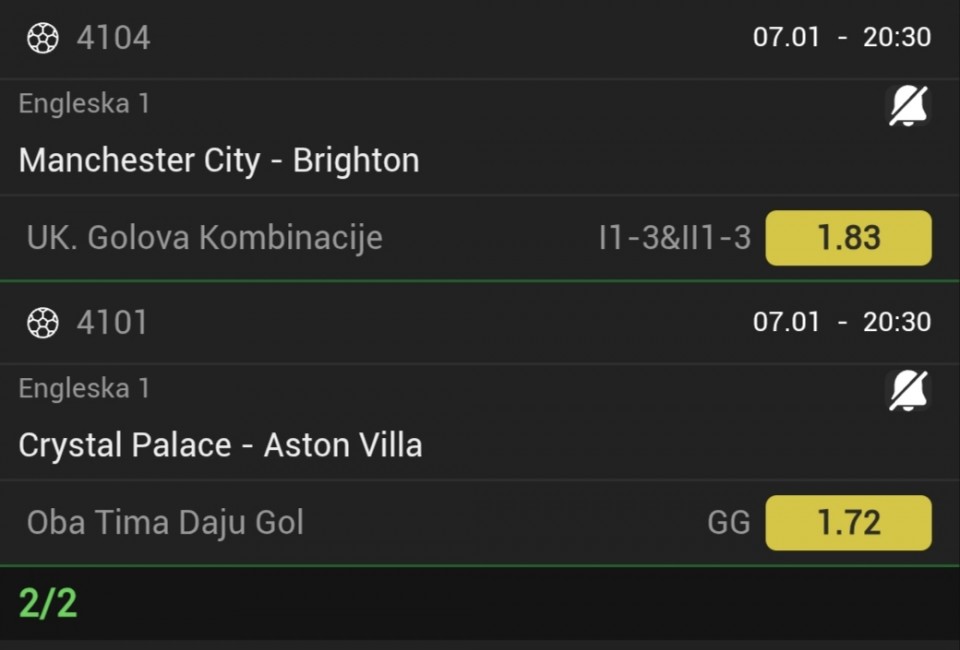Toggle the muted bell for Crystal Palace - Aston Villa

(908, 390)
